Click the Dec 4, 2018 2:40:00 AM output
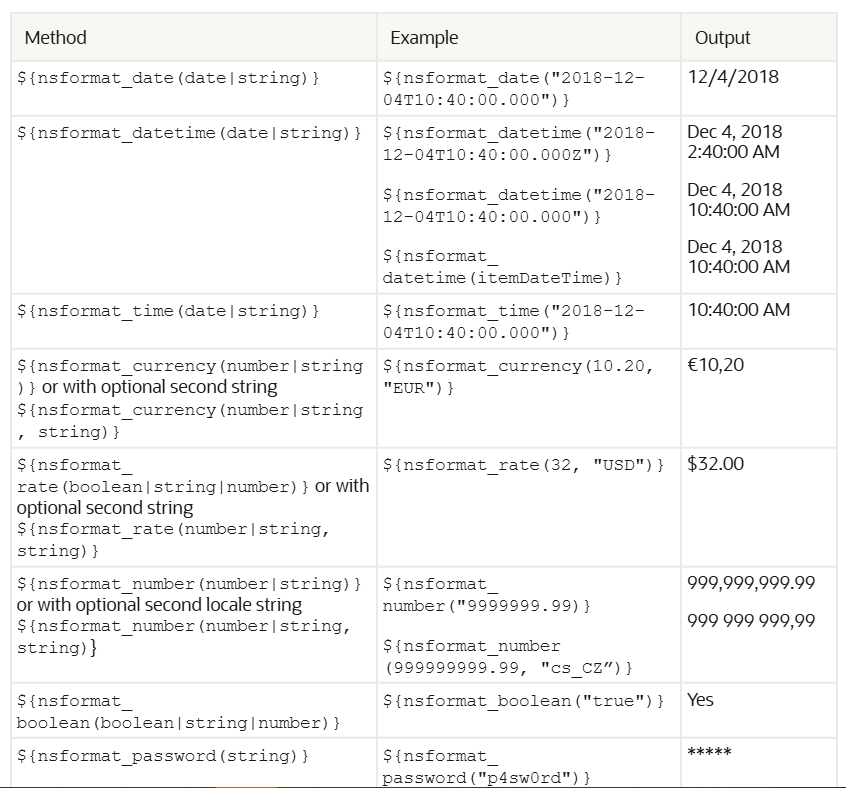846x788 pixels. click(735, 142)
